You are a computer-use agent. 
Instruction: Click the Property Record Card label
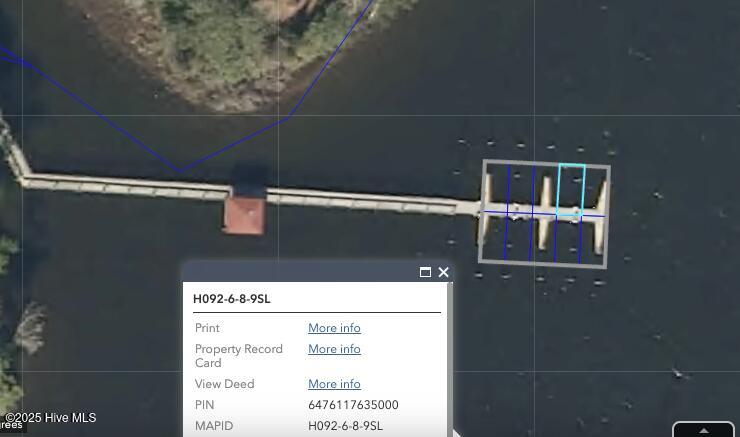(238, 355)
